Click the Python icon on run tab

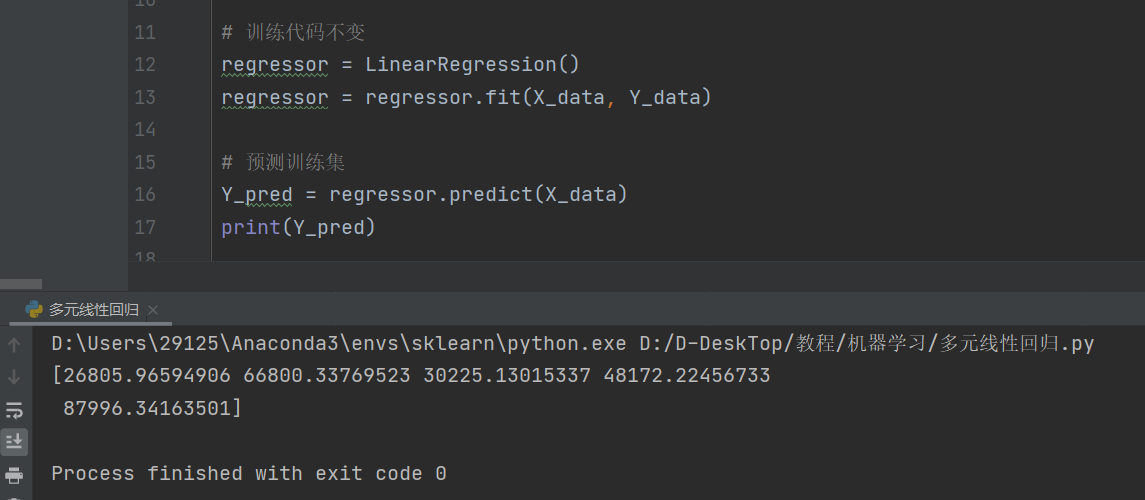[x=34, y=310]
